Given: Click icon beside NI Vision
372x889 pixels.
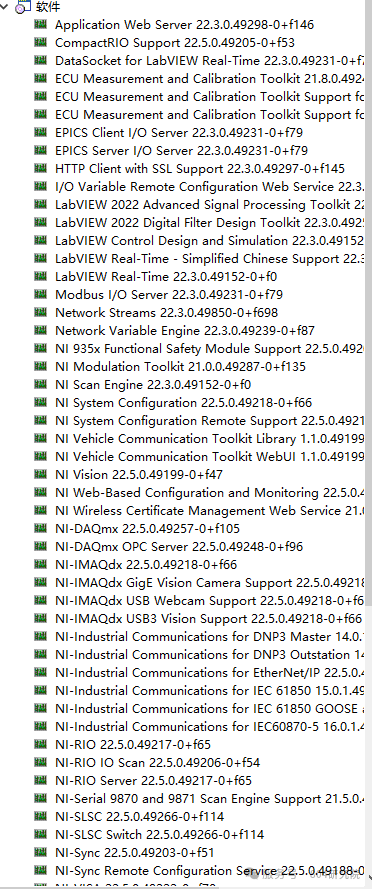Looking at the screenshot, I should (40, 474).
